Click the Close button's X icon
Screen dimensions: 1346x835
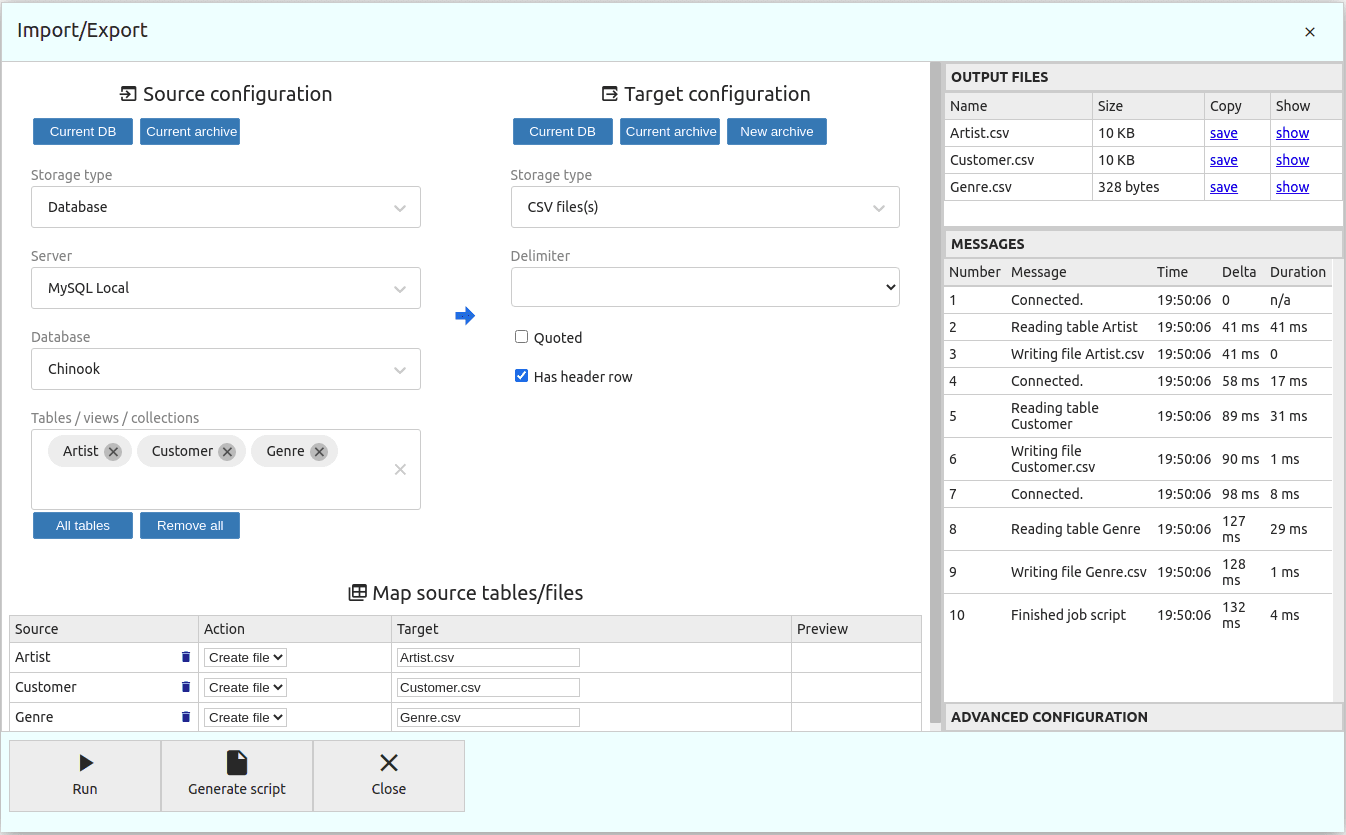[388, 762]
